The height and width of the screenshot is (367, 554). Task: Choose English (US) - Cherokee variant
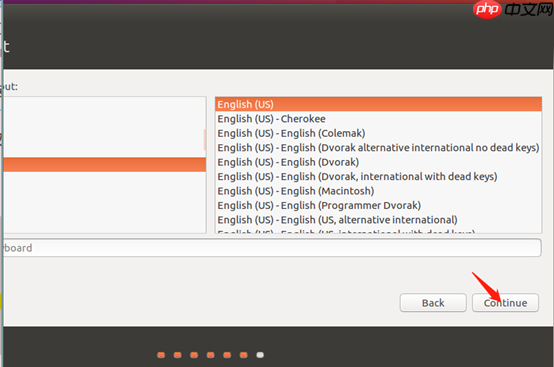(378, 119)
